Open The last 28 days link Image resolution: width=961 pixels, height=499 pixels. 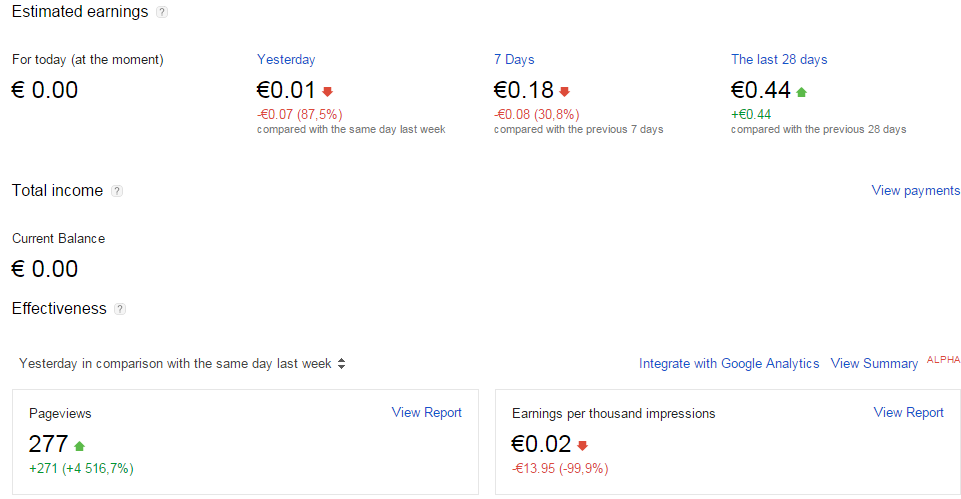coord(779,60)
